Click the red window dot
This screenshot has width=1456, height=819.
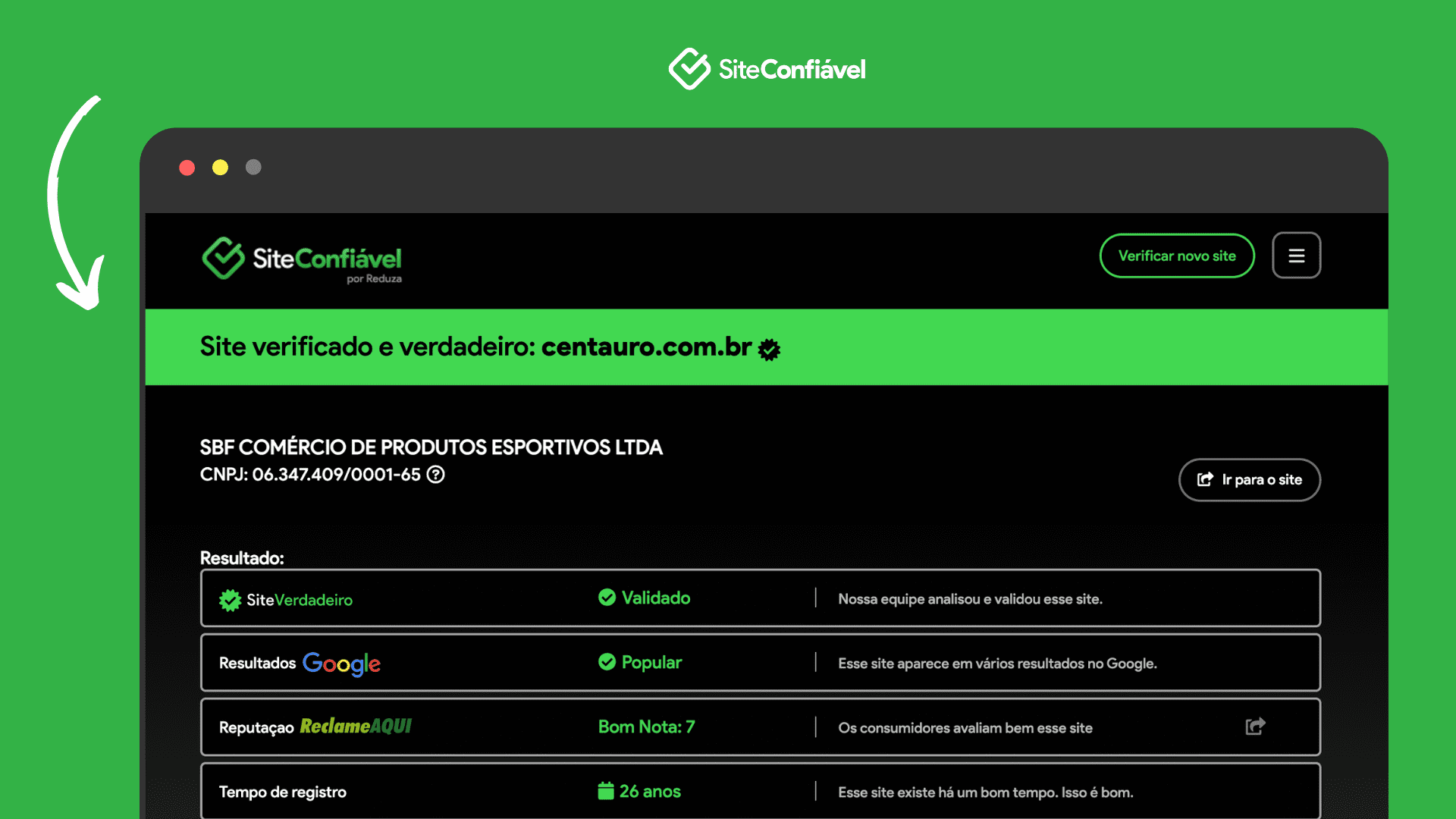(187, 168)
